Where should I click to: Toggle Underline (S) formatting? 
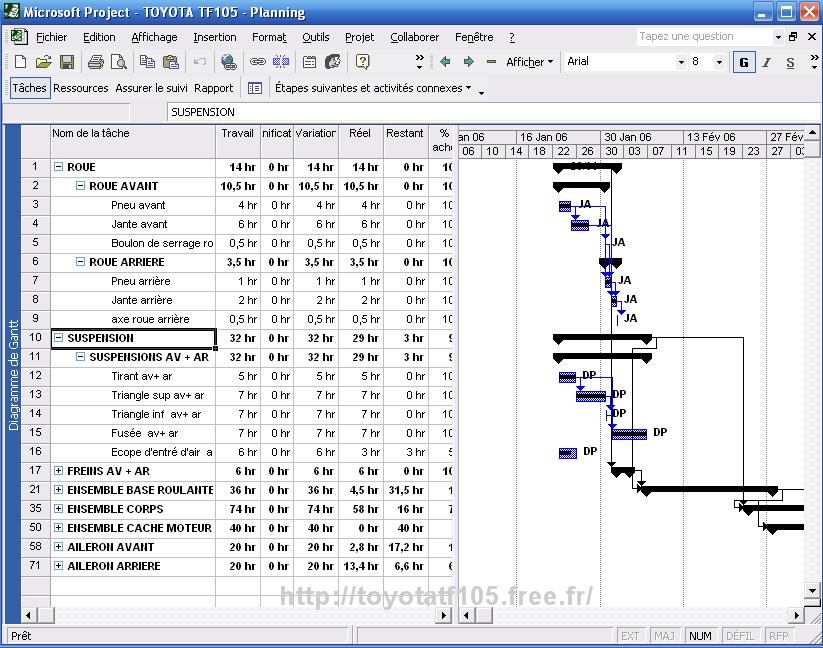pyautogui.click(x=790, y=62)
